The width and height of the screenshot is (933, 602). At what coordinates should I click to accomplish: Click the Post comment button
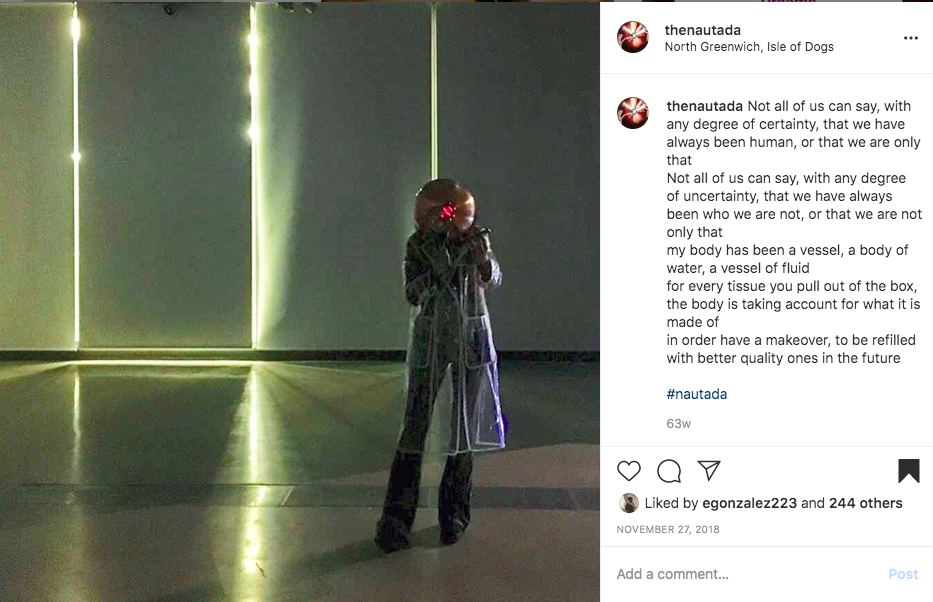903,574
